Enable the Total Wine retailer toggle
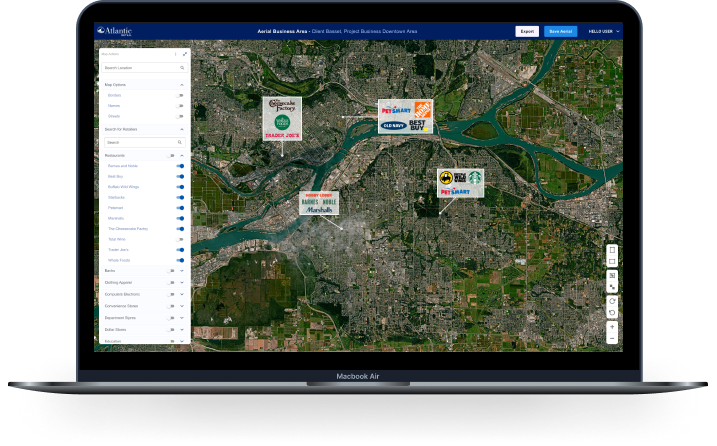This screenshot has height=446, width=717. click(x=180, y=240)
